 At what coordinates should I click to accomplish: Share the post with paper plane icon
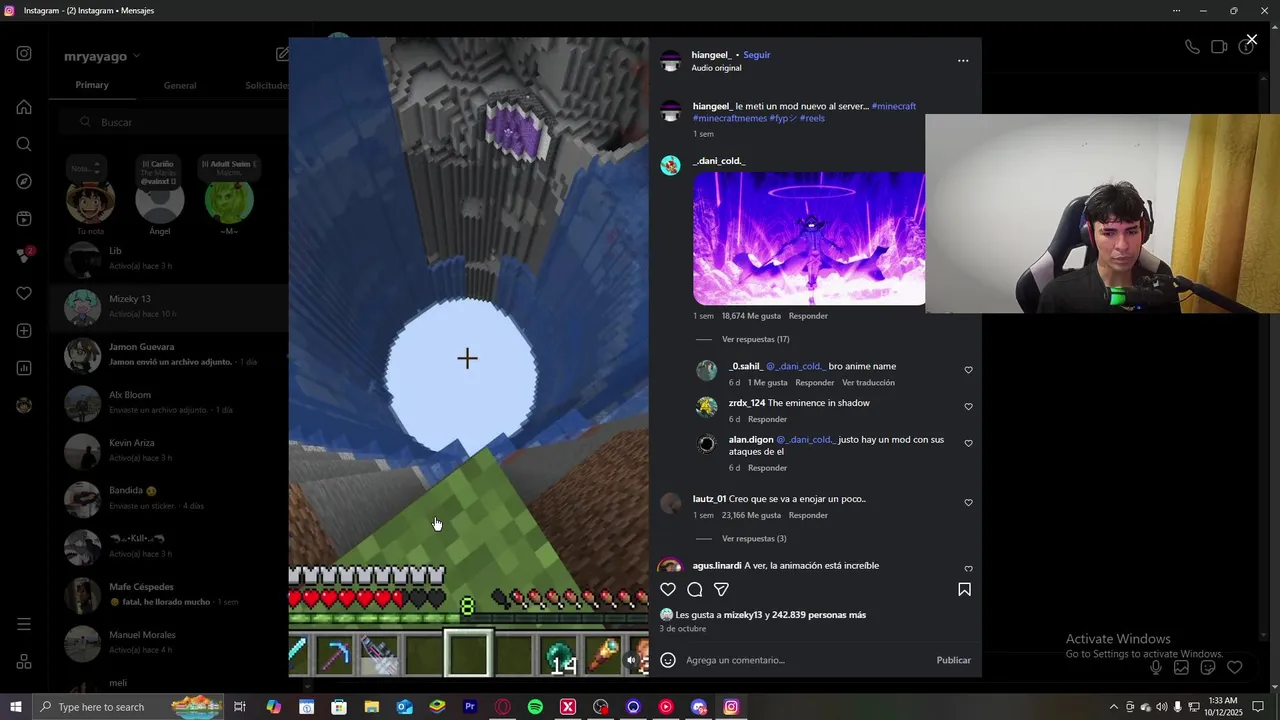721,590
